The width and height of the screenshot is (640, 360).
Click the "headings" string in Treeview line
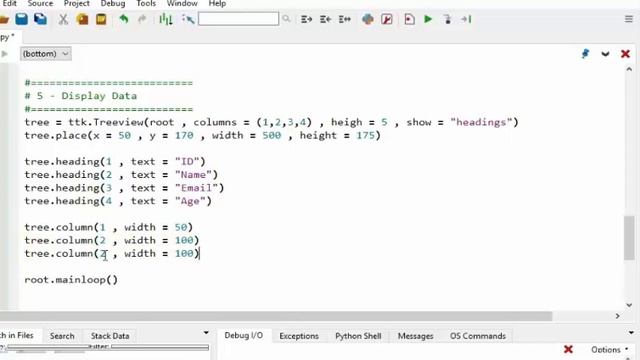coord(481,122)
